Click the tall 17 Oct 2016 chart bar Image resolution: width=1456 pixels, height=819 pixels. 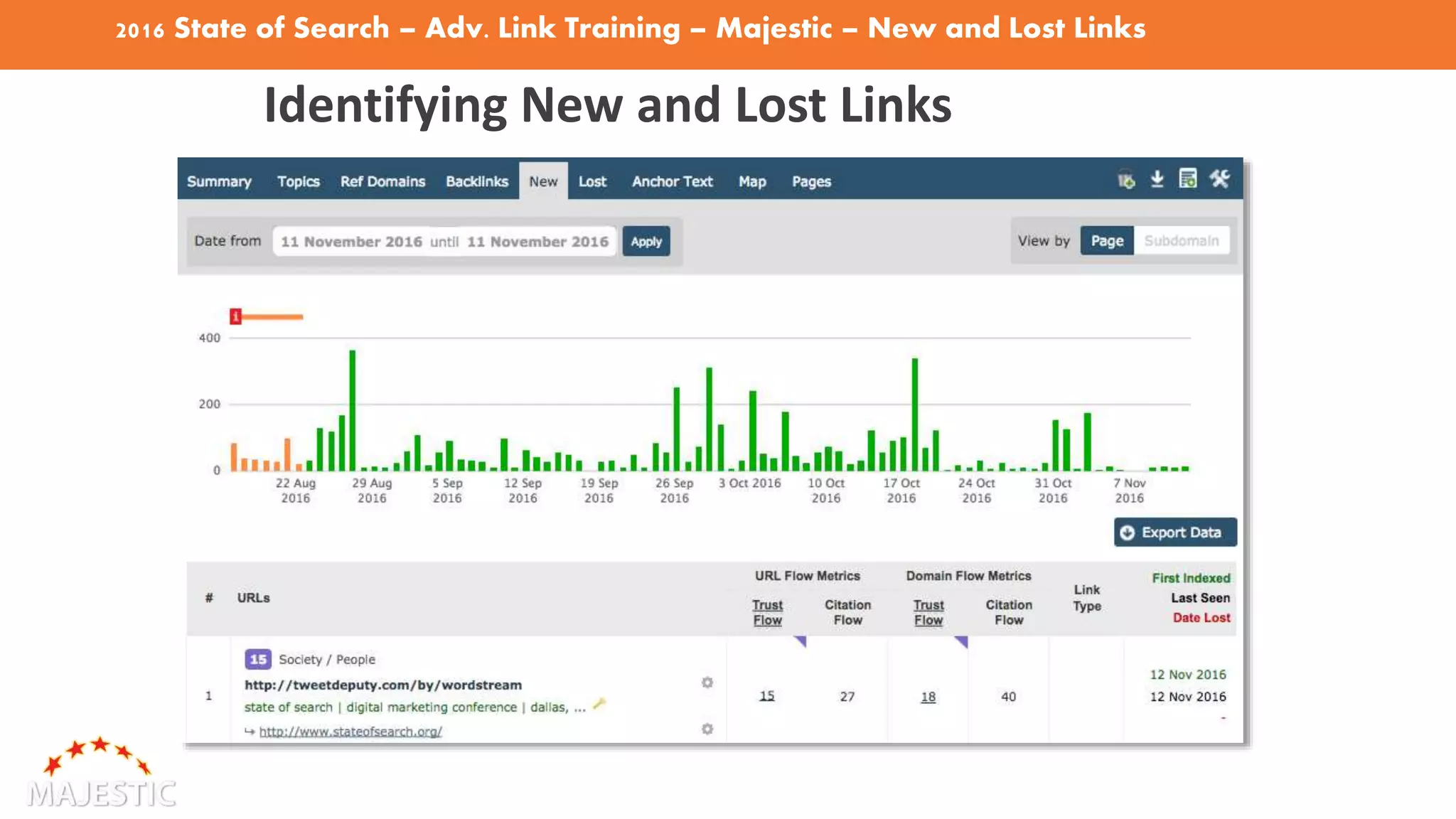tap(915, 414)
